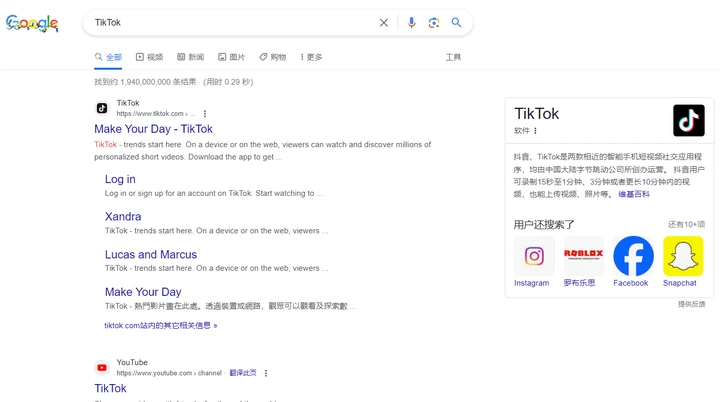Open Make Your Day - TikTok result
The width and height of the screenshot is (720, 402).
tap(153, 129)
